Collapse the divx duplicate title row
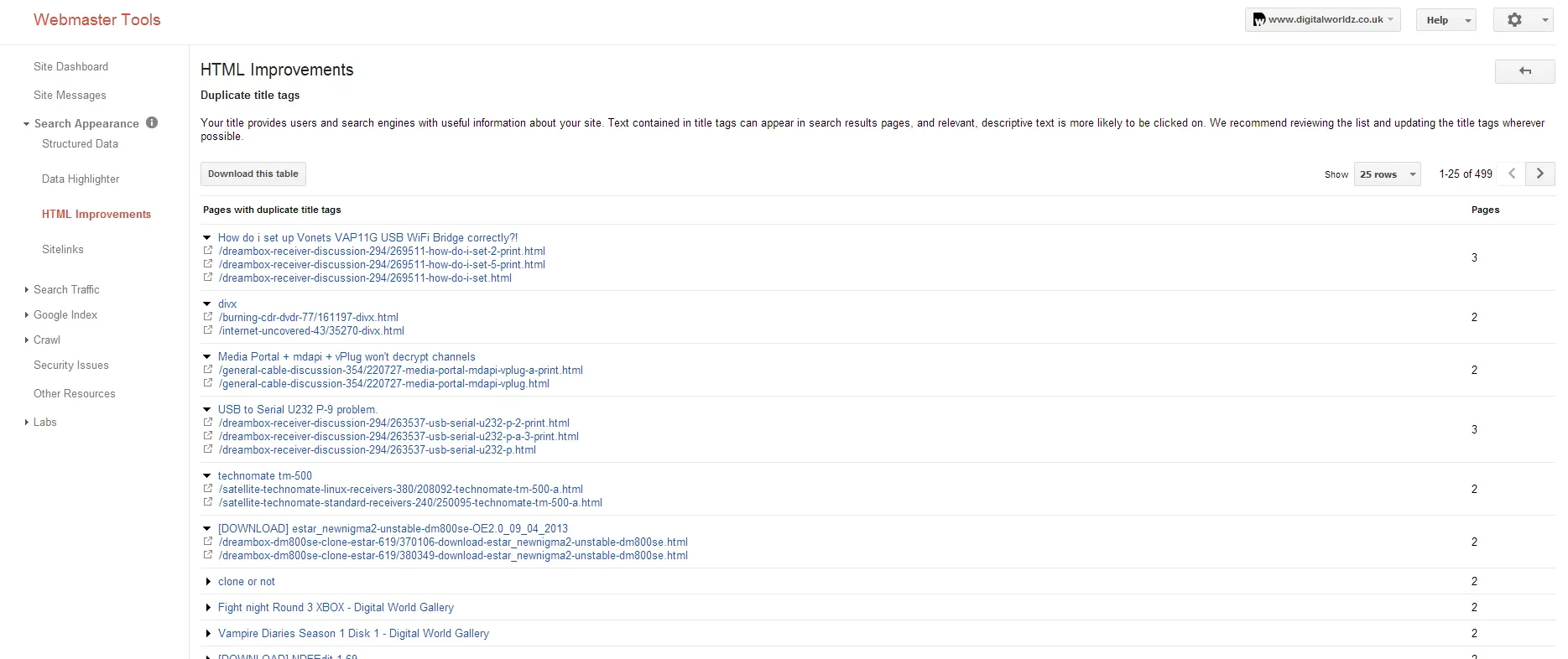1568x659 pixels. [x=207, y=304]
